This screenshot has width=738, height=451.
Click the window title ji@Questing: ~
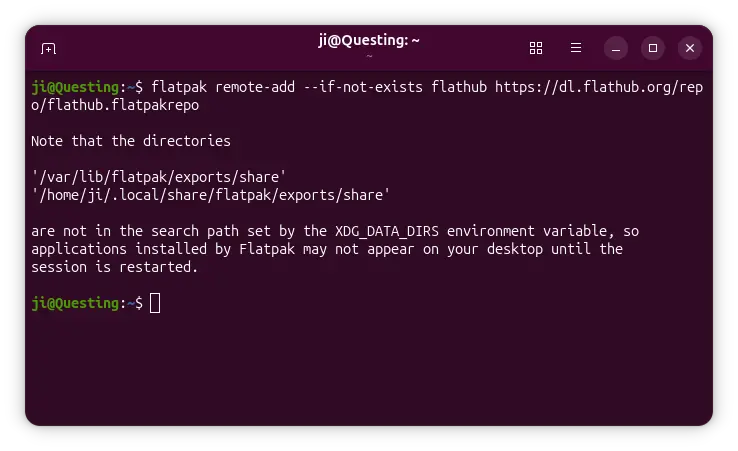[x=368, y=40]
